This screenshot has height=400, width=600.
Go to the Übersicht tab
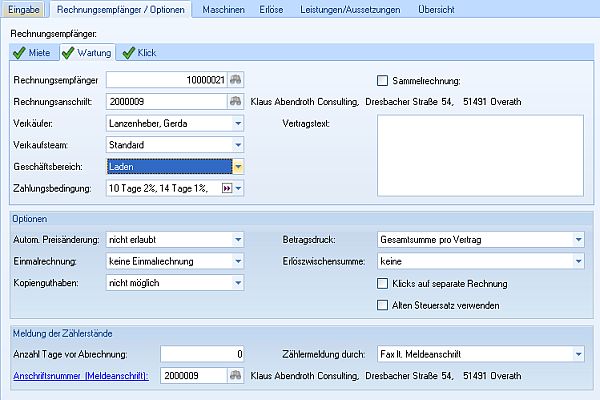pos(437,9)
